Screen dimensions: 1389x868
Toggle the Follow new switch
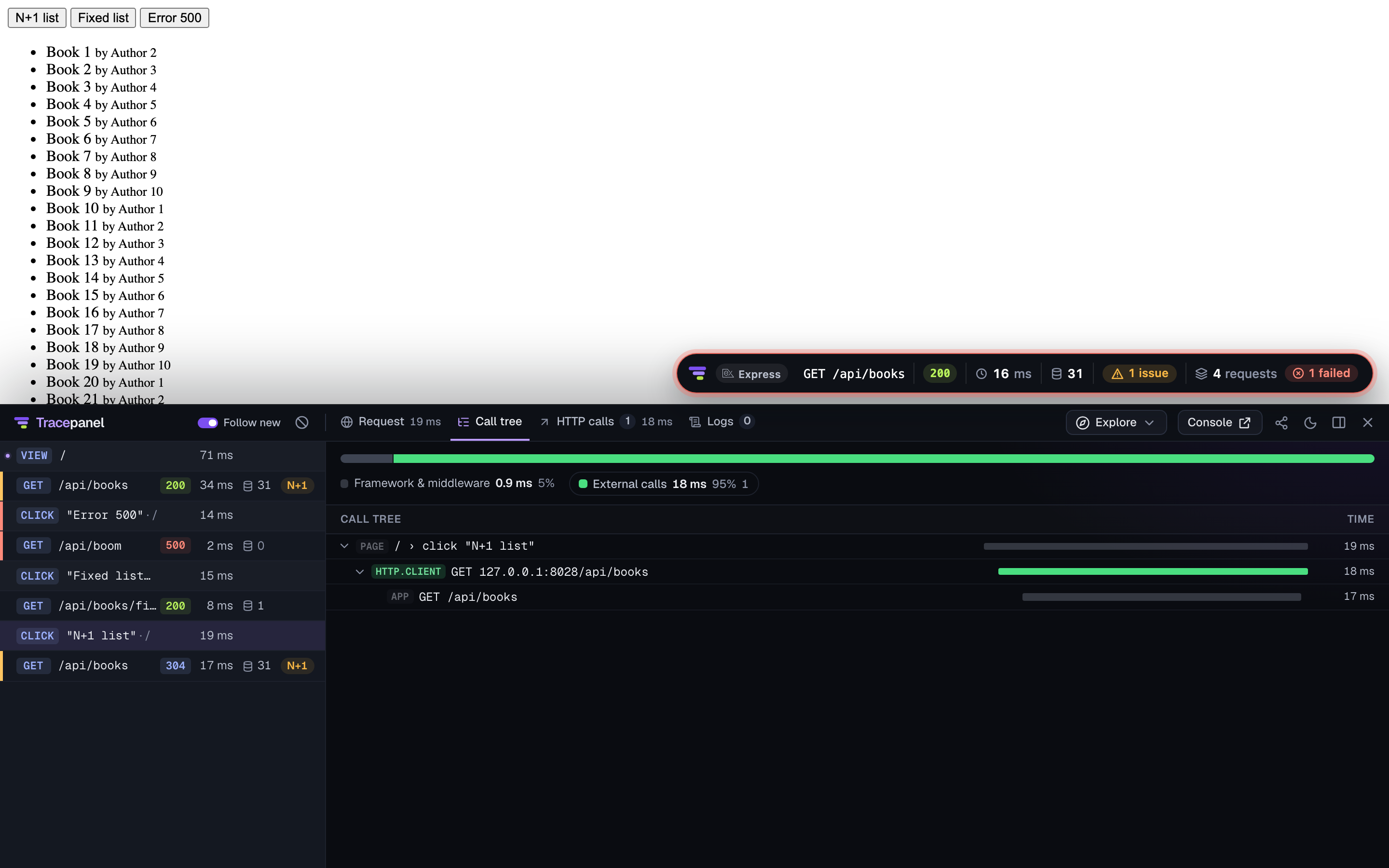tap(207, 422)
